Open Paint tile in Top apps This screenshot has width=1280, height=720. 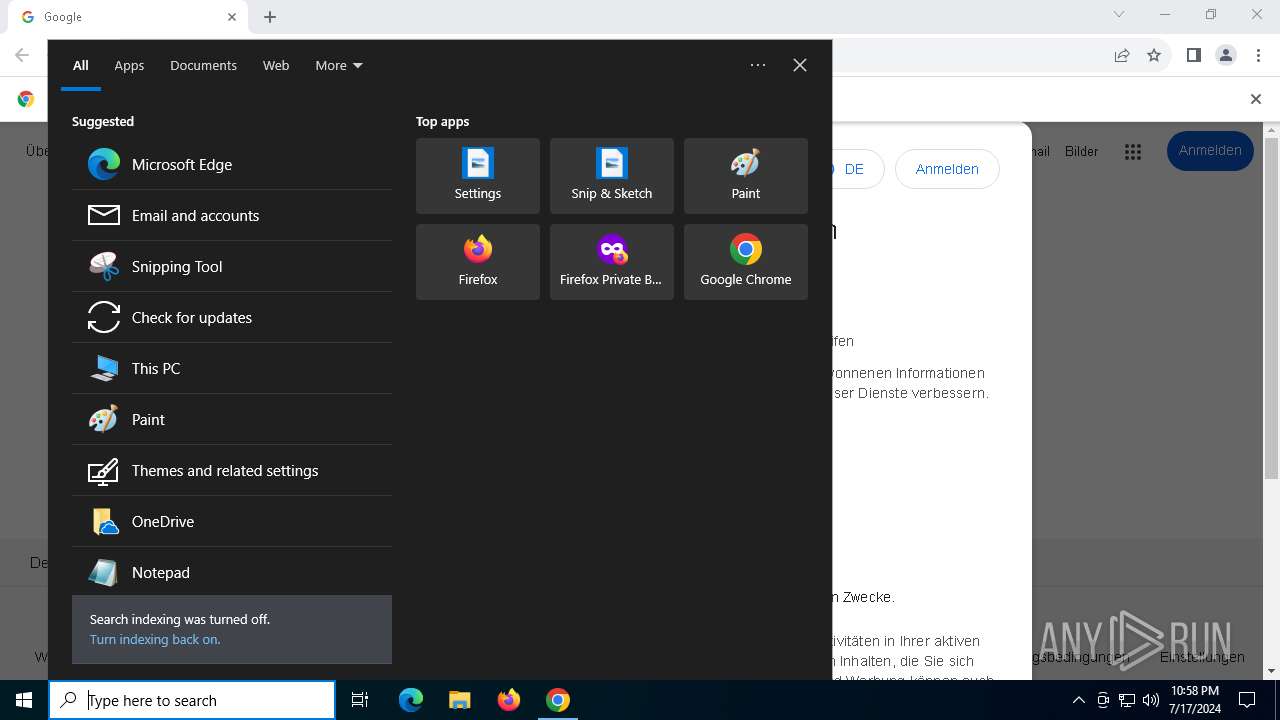746,176
